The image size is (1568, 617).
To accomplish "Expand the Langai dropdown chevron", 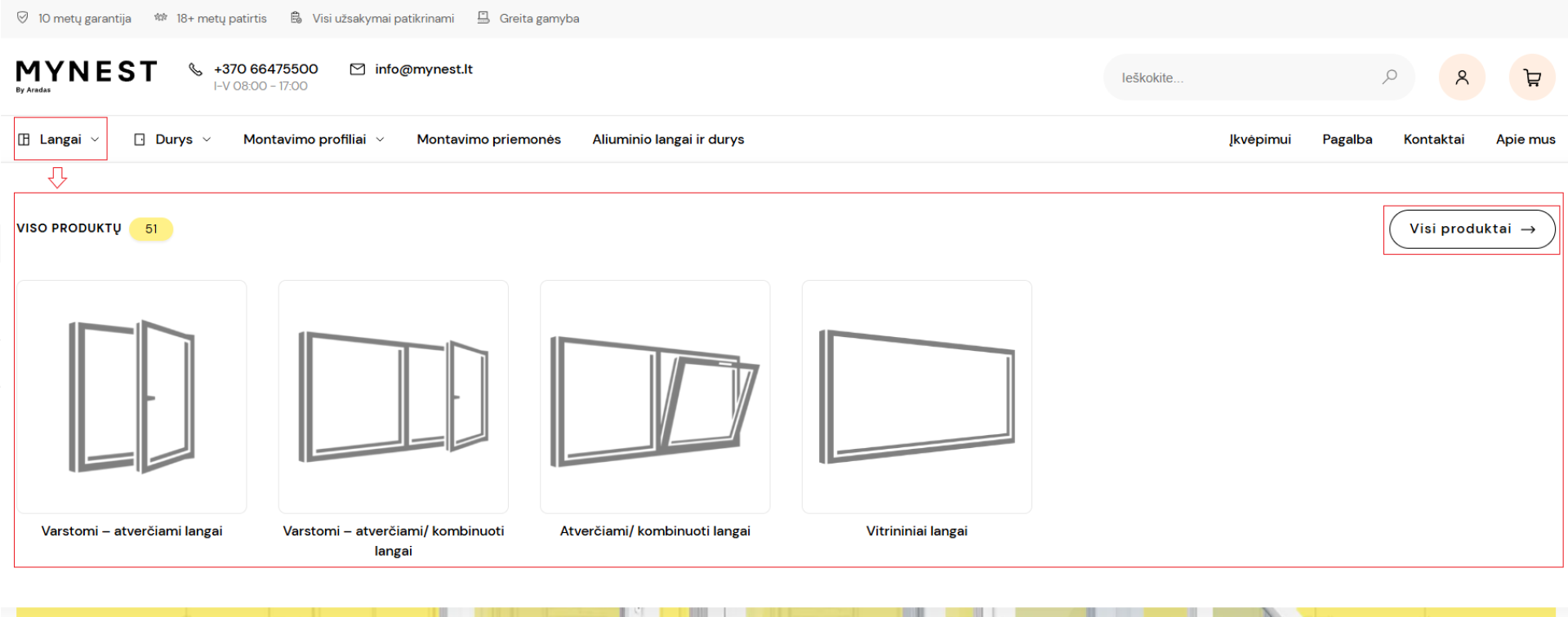I will pyautogui.click(x=95, y=140).
